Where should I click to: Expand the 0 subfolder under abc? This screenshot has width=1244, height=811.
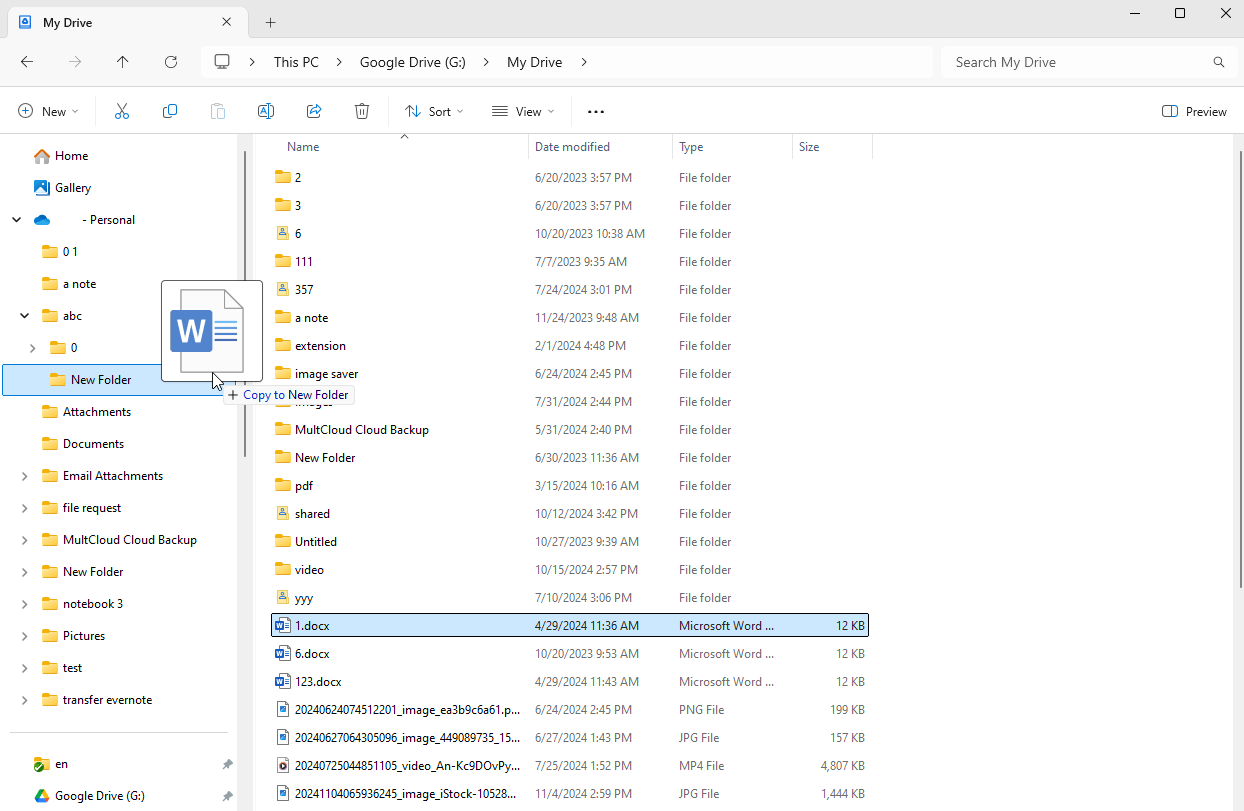pyautogui.click(x=32, y=348)
